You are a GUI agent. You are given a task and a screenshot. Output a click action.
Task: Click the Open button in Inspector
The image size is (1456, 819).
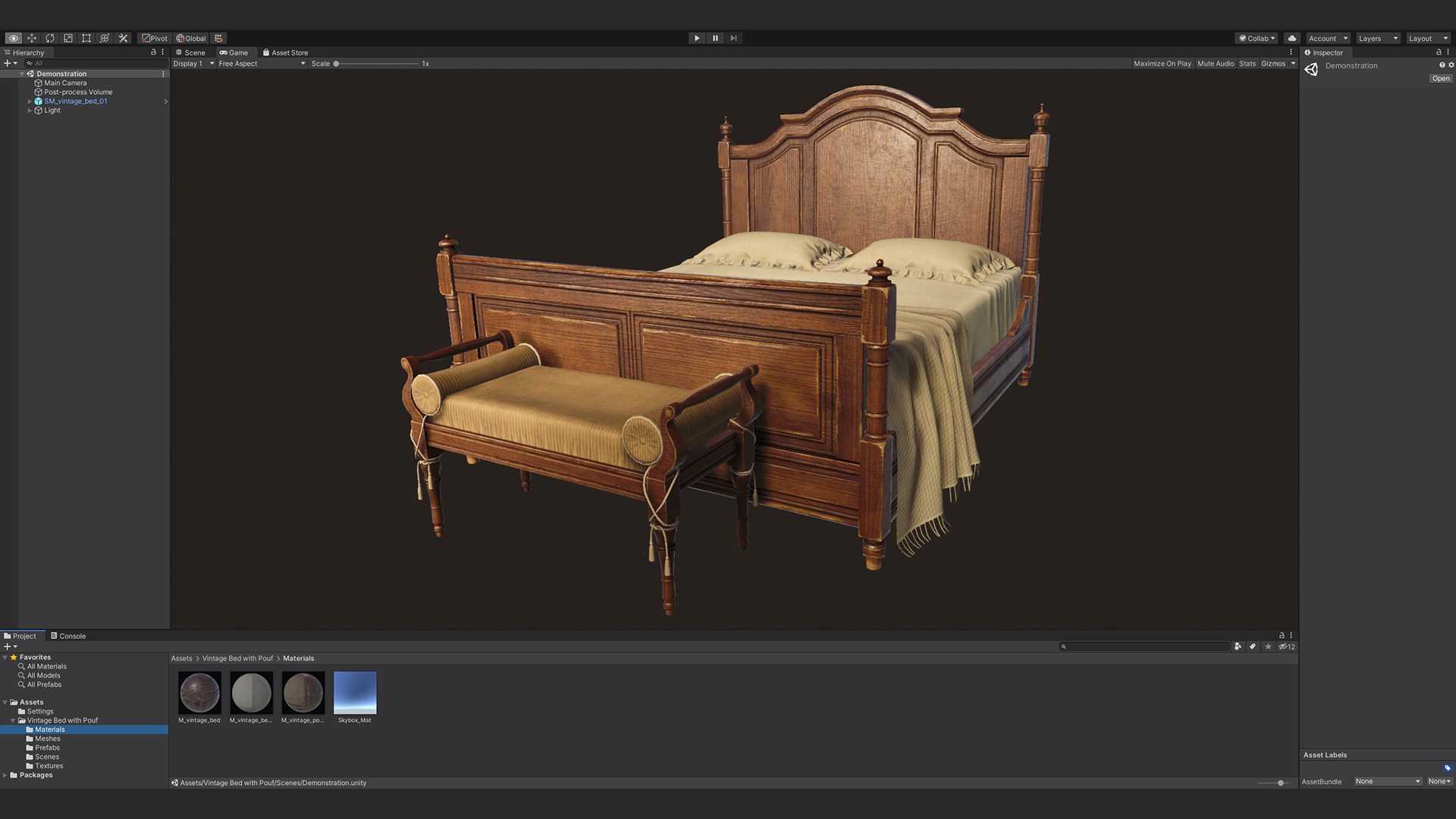pyautogui.click(x=1440, y=78)
